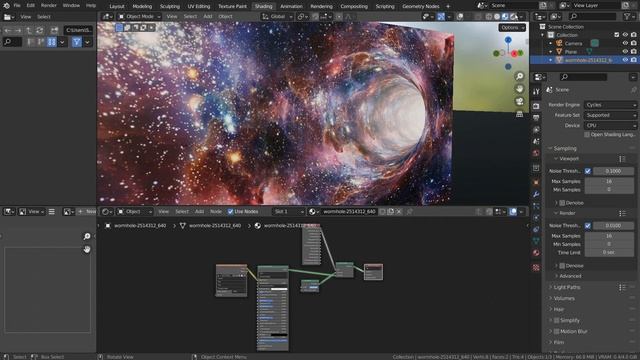
Task: Click the red X axis on navigation gizmo
Action: [514, 53]
